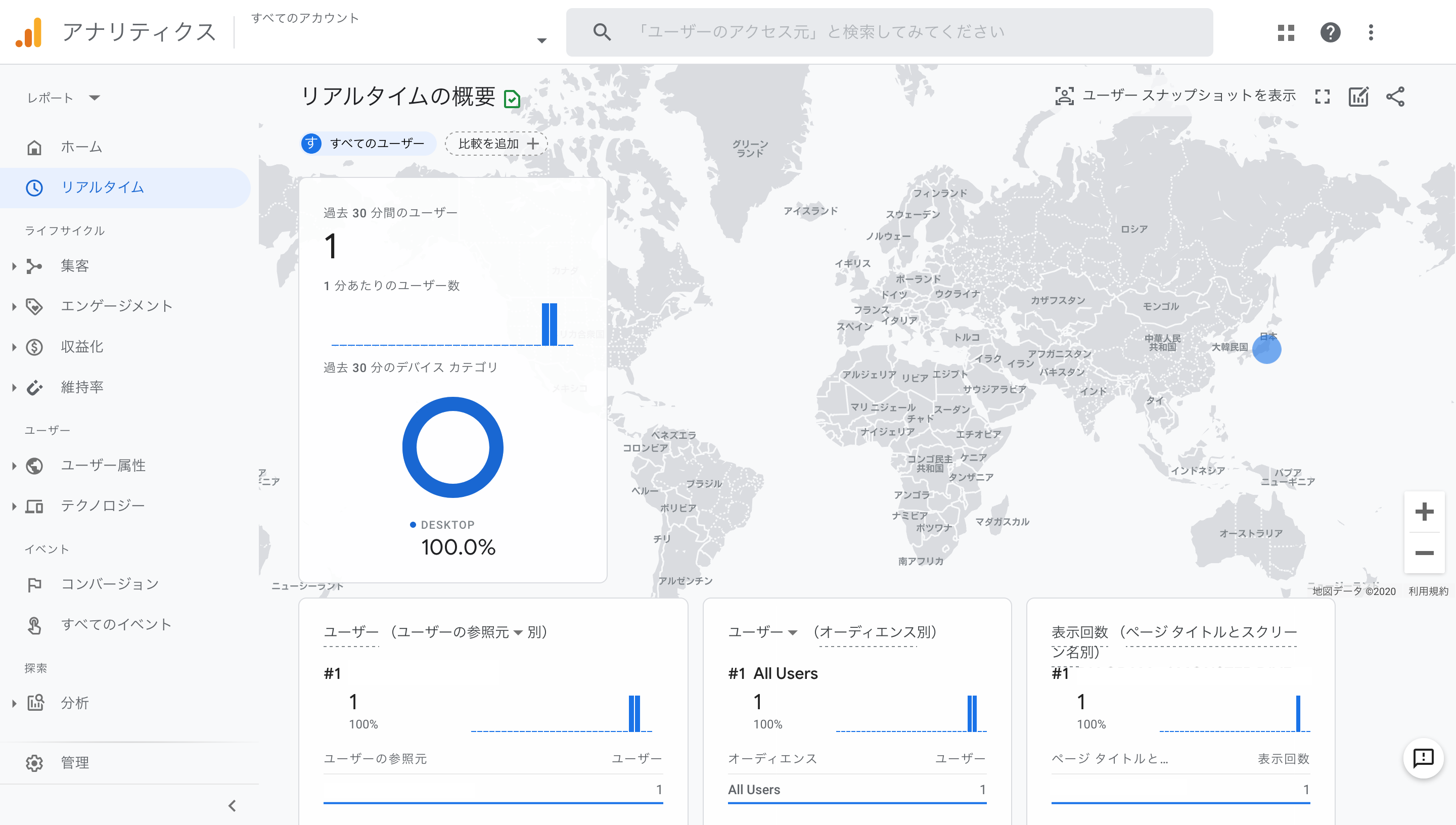Expand the 収益化 section arrow
Screen dimensions: 1456x825
point(14,347)
